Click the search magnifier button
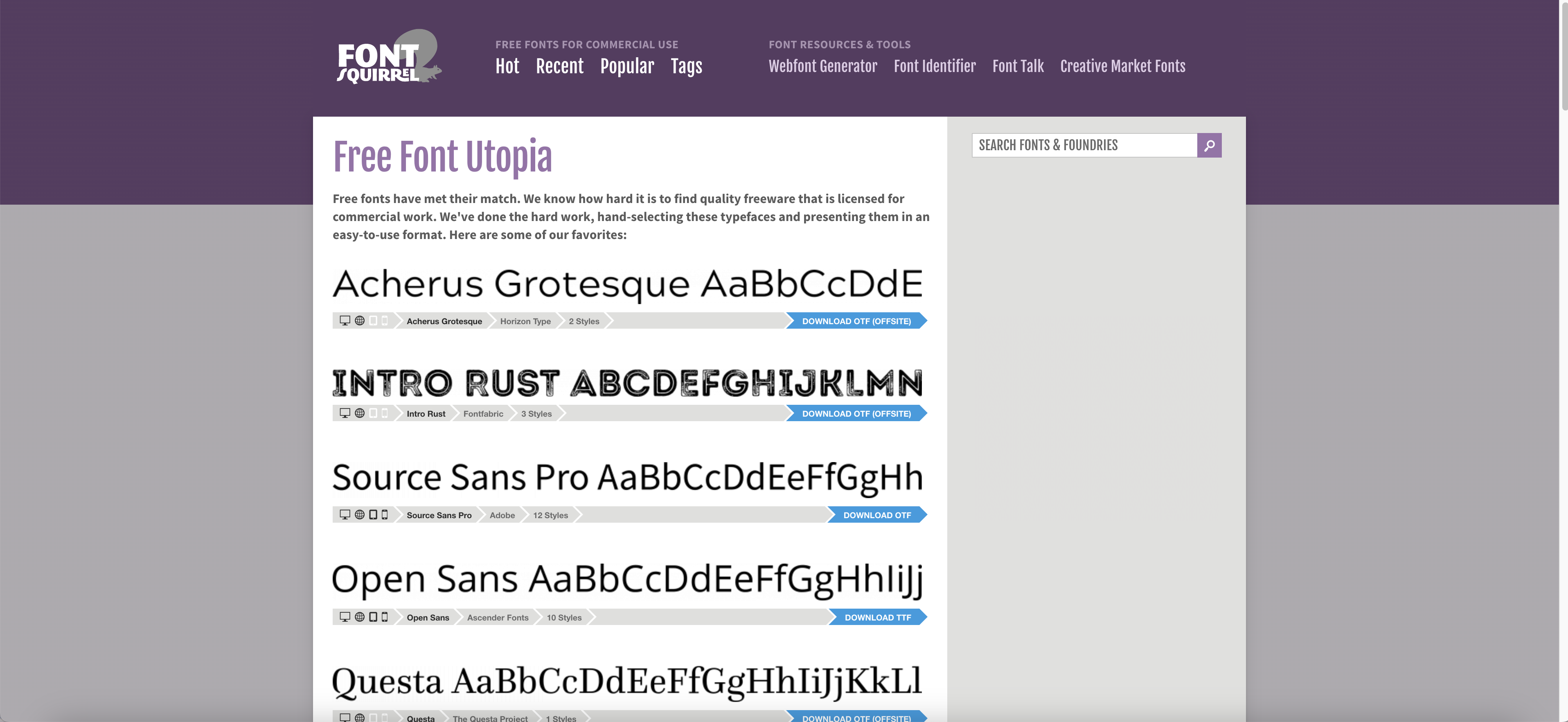1568x722 pixels. click(x=1209, y=145)
